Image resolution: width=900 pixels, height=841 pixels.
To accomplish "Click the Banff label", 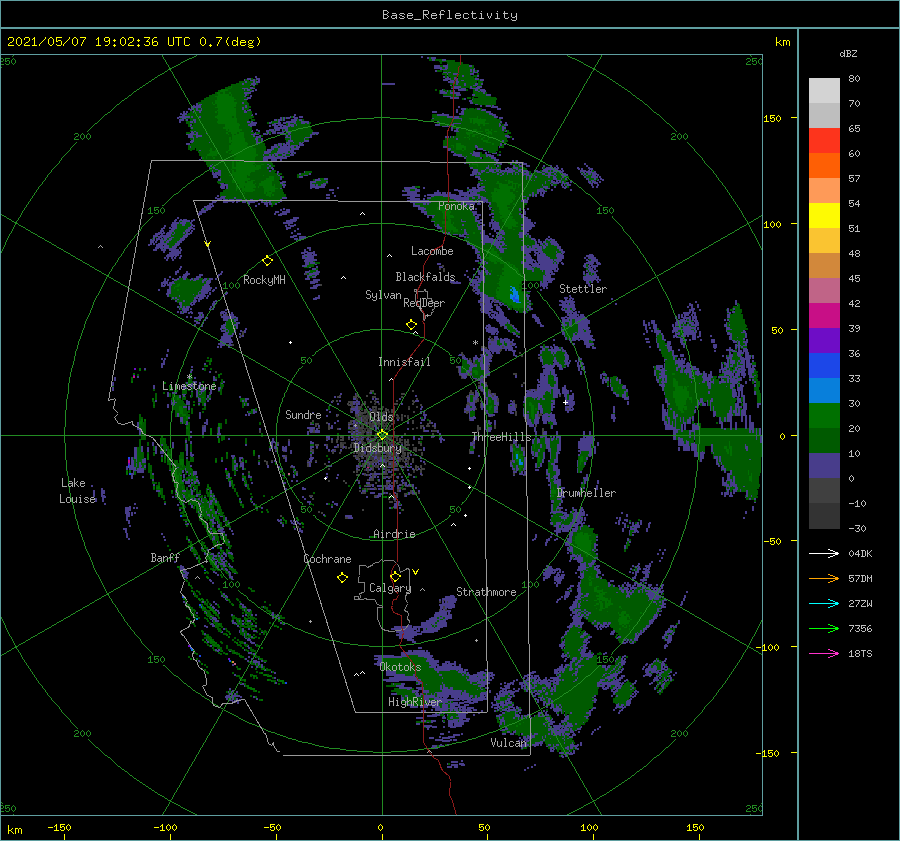I will click(165, 558).
